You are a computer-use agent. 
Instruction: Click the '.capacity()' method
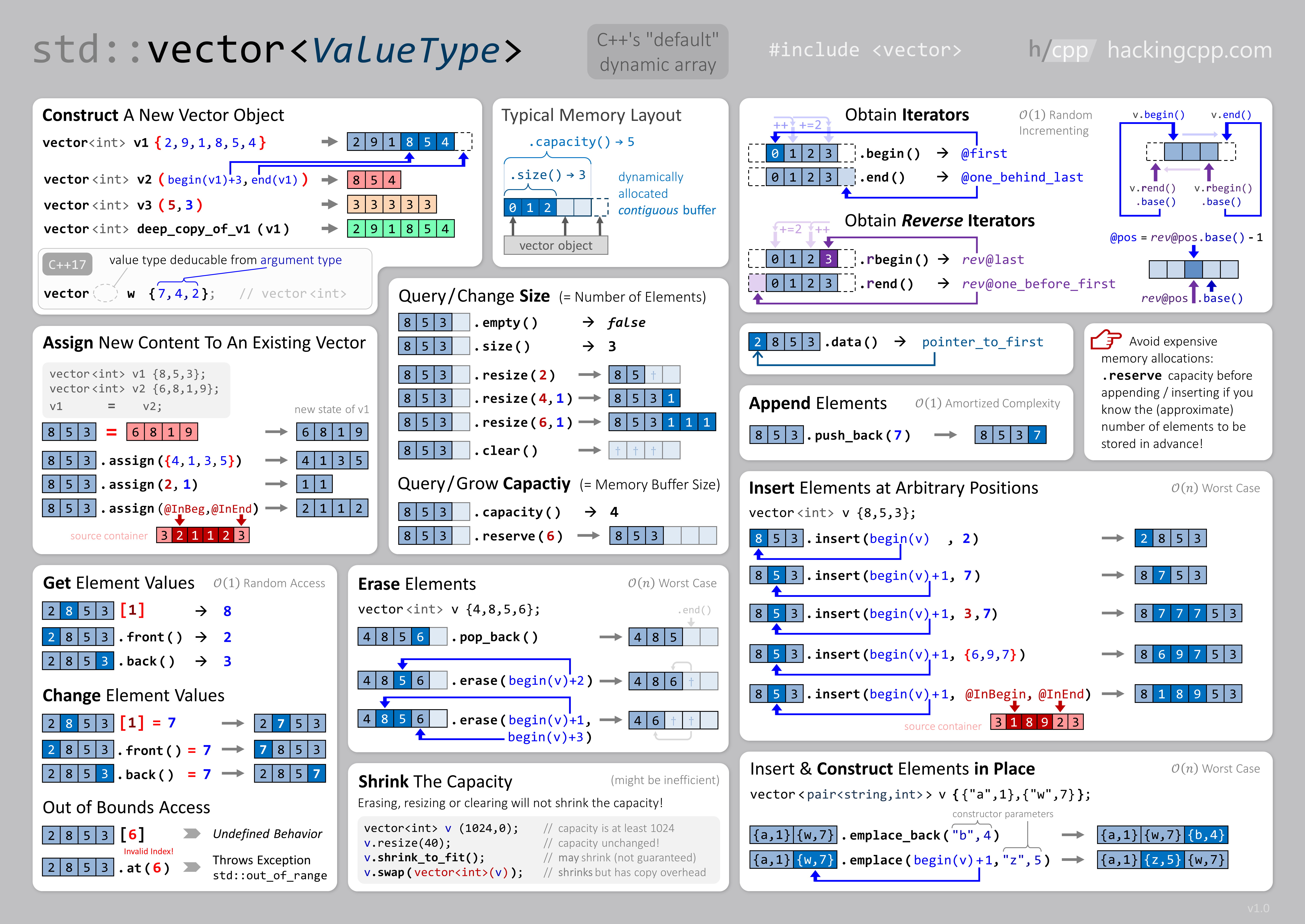pyautogui.click(x=518, y=512)
